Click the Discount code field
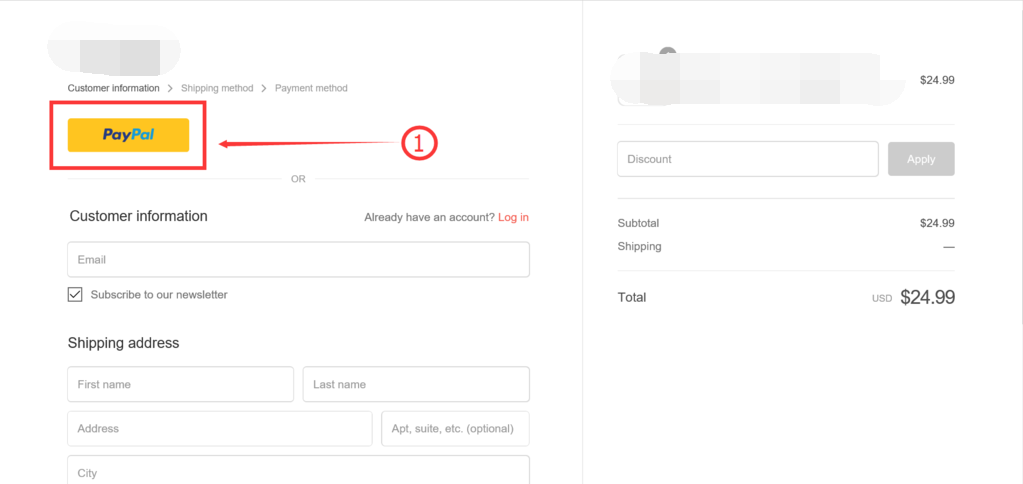 coord(747,159)
